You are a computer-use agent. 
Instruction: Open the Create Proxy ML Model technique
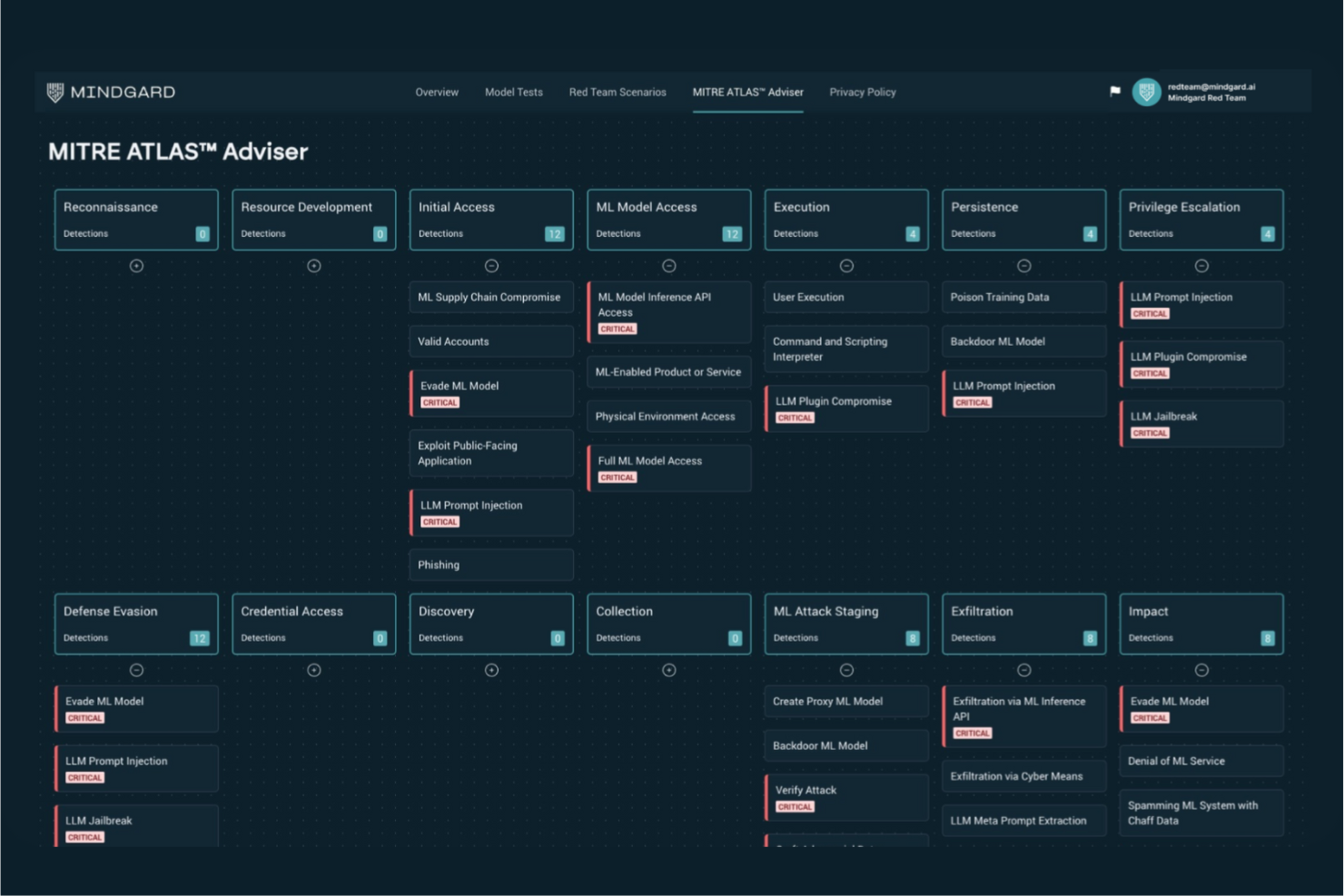point(846,701)
